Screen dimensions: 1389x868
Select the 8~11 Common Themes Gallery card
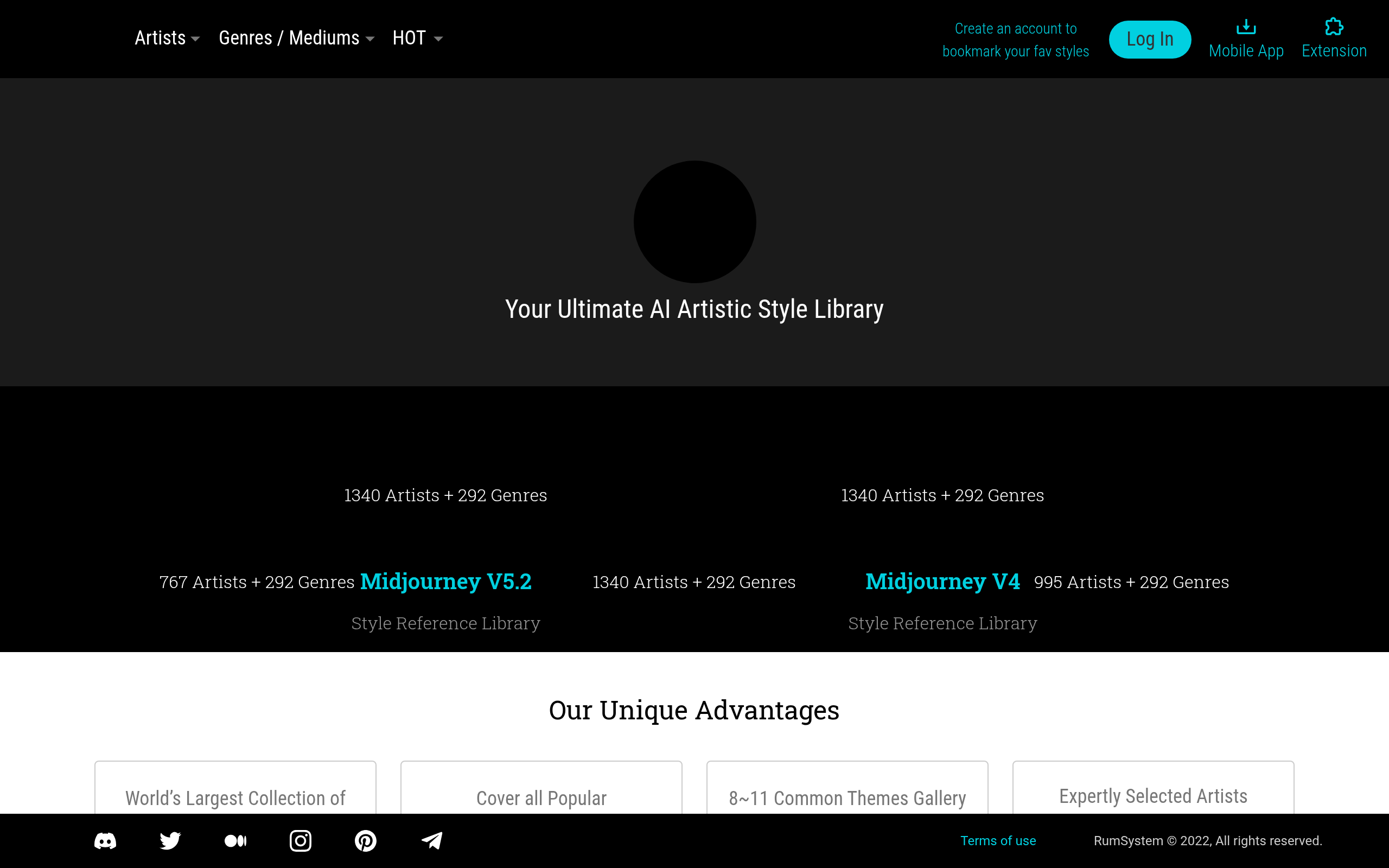point(847,787)
